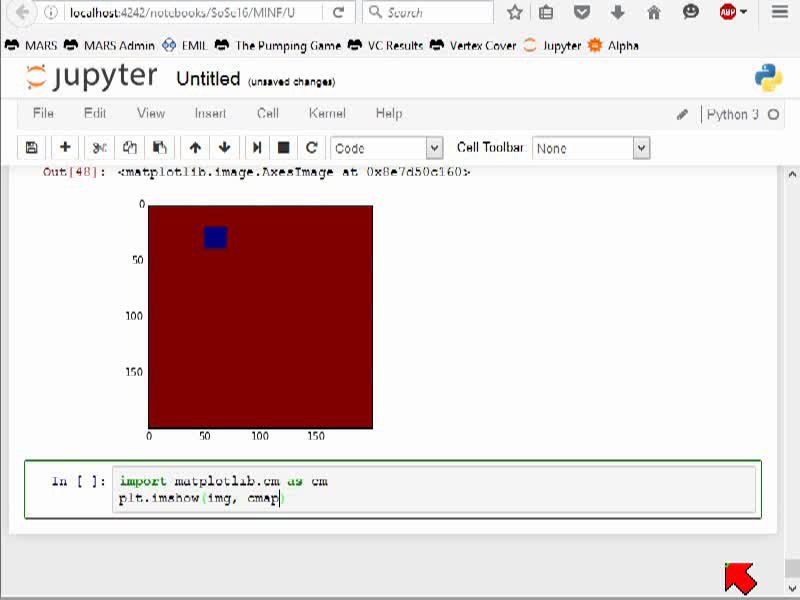Open the Downloads arrow icon

(617, 12)
